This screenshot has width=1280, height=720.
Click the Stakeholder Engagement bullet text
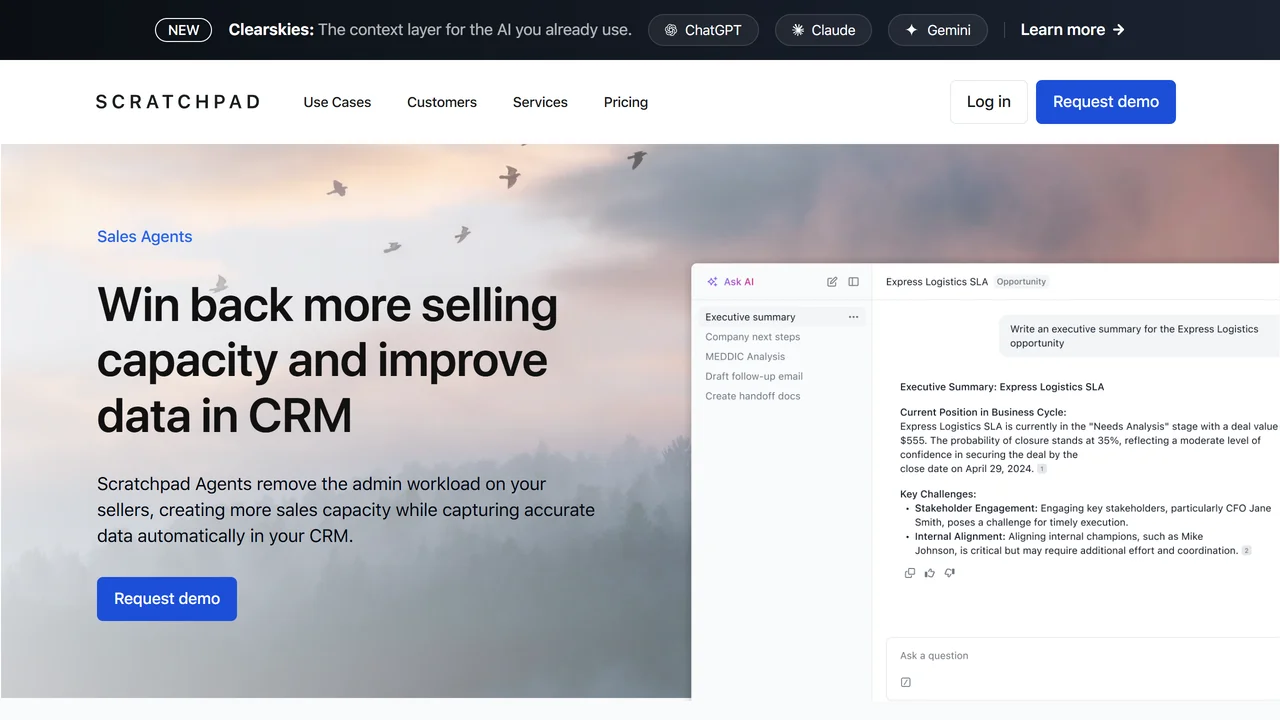click(x=1093, y=515)
